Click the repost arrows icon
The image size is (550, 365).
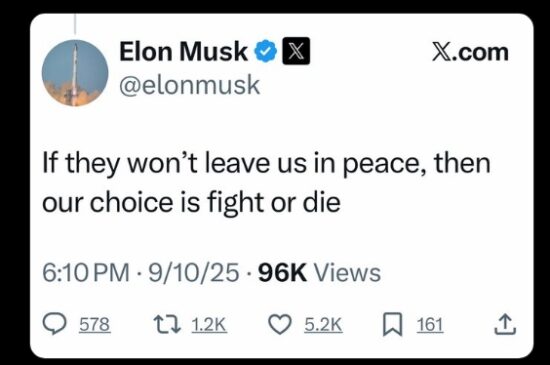pyautogui.click(x=167, y=324)
